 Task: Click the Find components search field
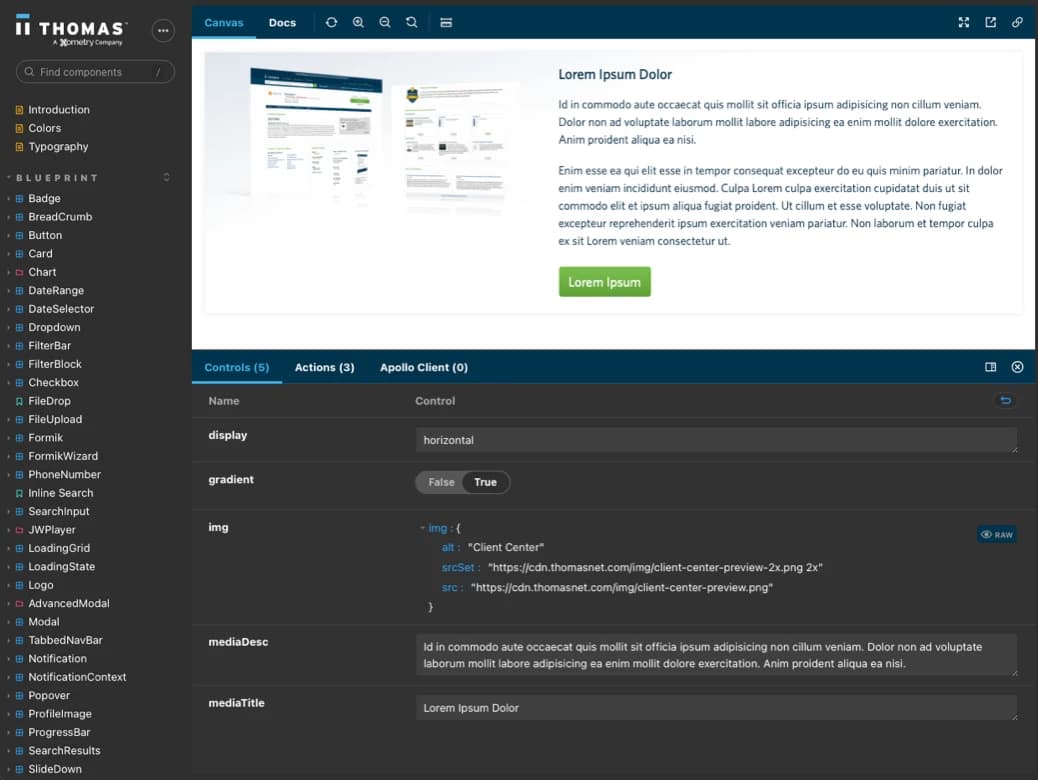tap(95, 72)
